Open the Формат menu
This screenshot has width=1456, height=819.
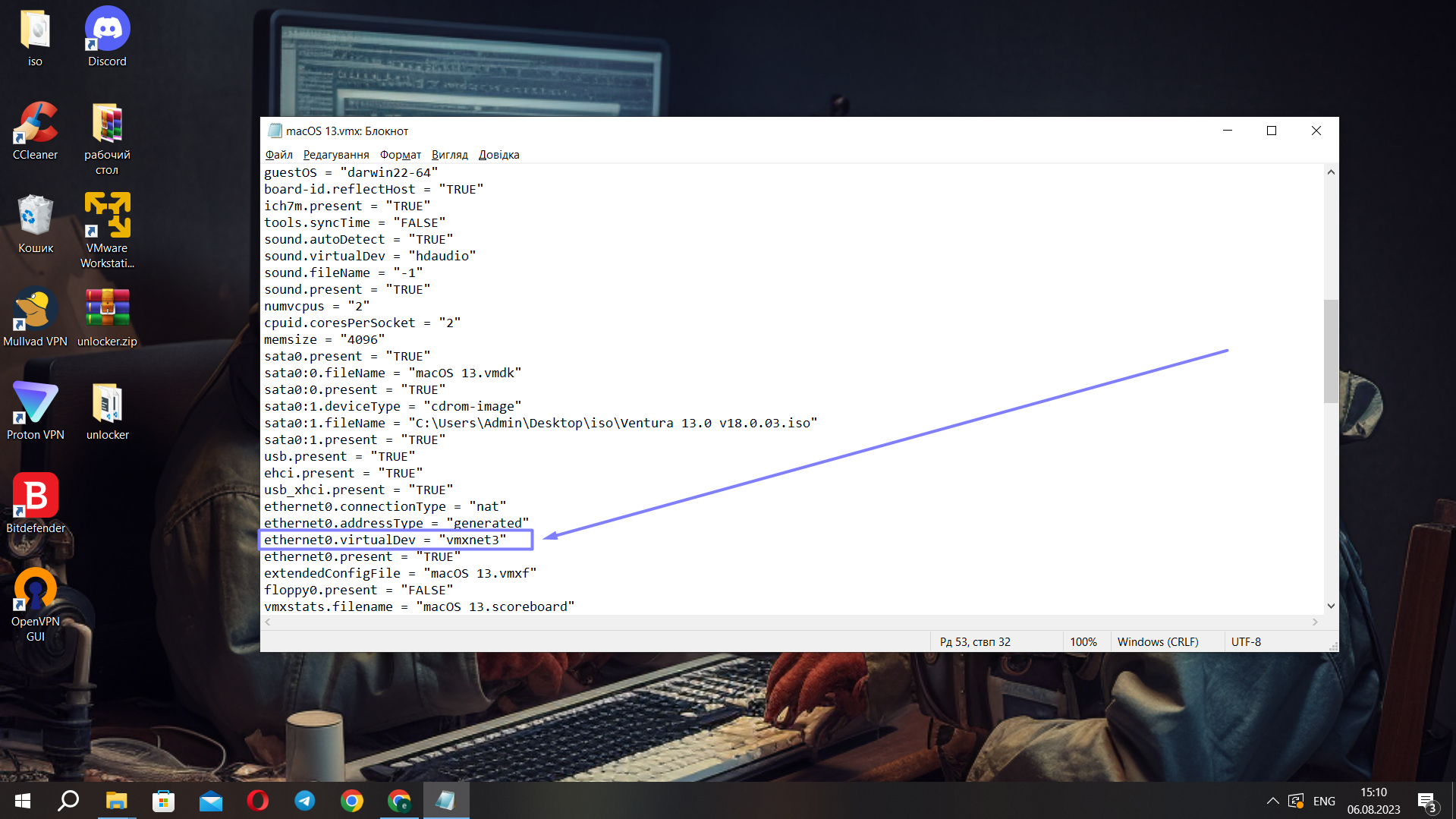click(401, 155)
